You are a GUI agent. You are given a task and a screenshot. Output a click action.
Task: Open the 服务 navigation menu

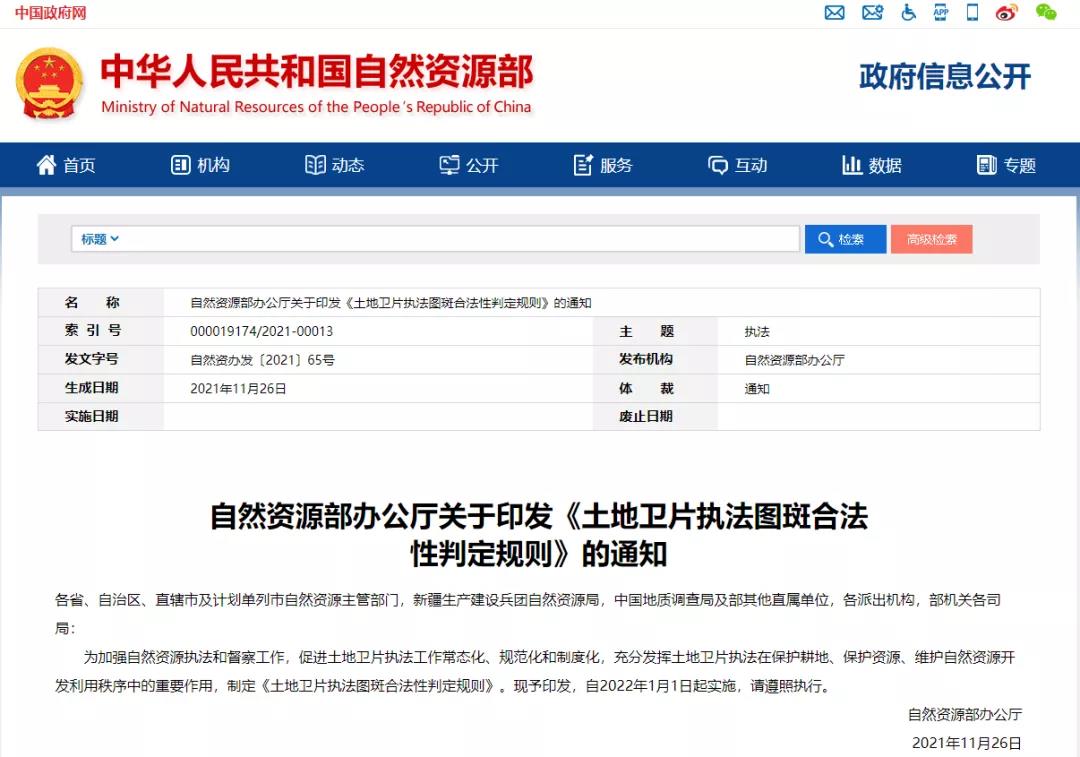coord(603,166)
